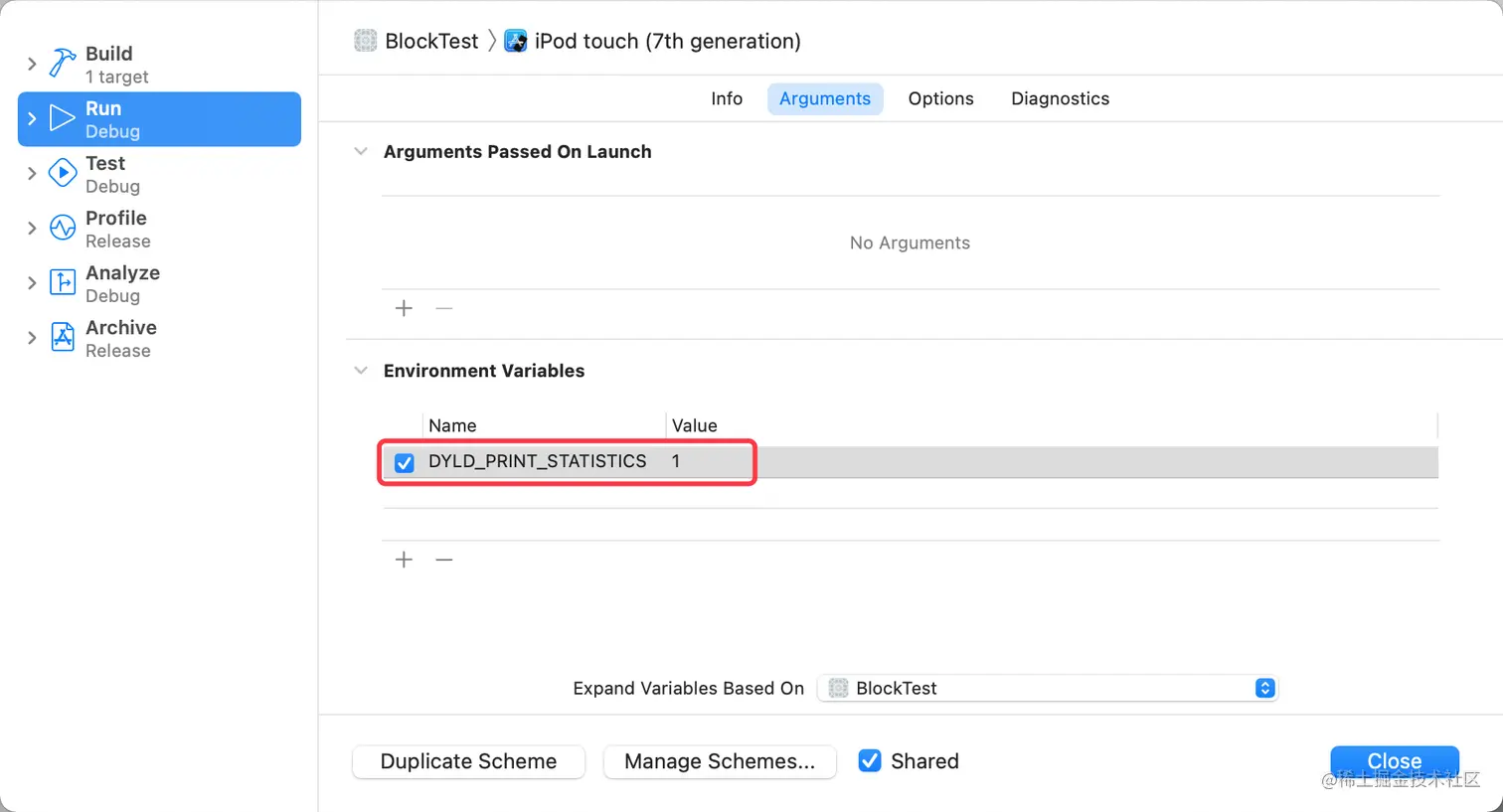Remove environment variable using minus button
The height and width of the screenshot is (812, 1503).
point(444,560)
